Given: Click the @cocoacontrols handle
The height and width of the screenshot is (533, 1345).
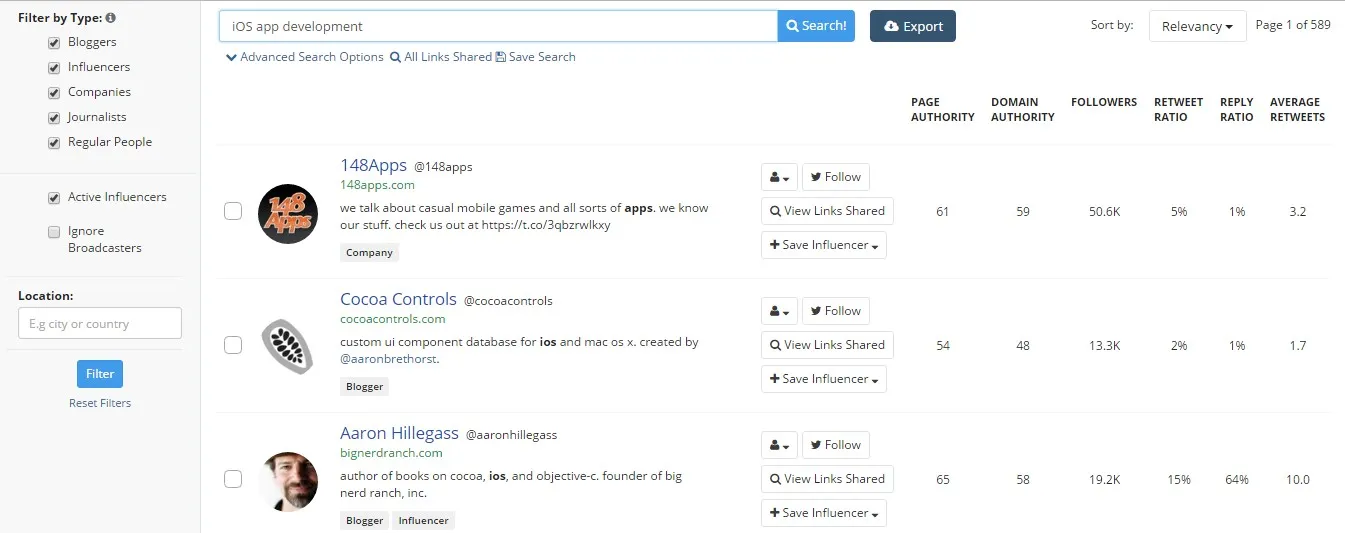Looking at the screenshot, I should tap(508, 301).
